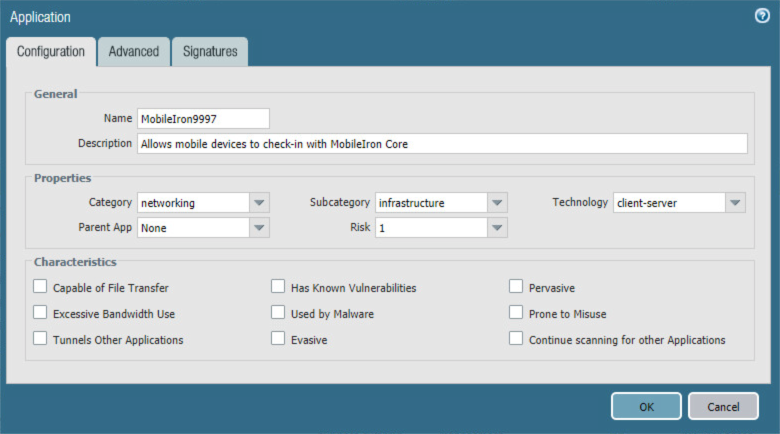
Task: Check the Evasive checkbox
Action: tap(278, 338)
